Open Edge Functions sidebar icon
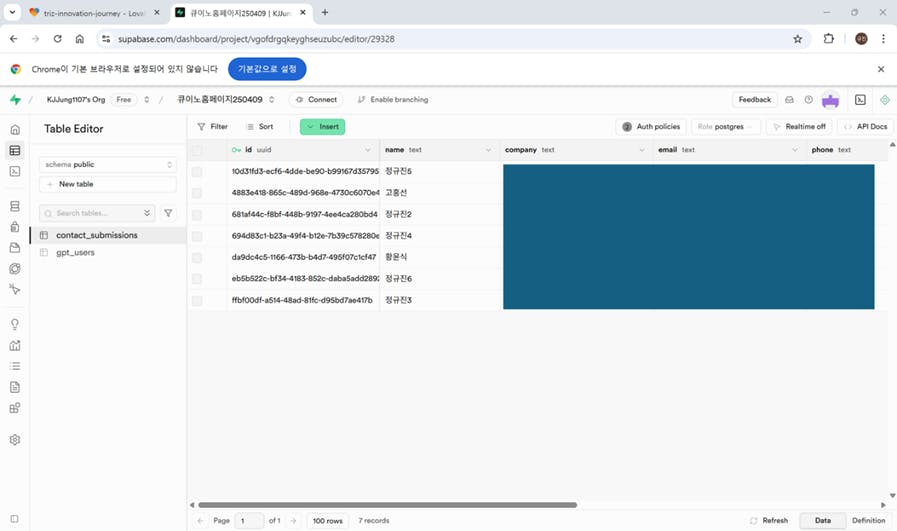897x531 pixels. pos(15,268)
